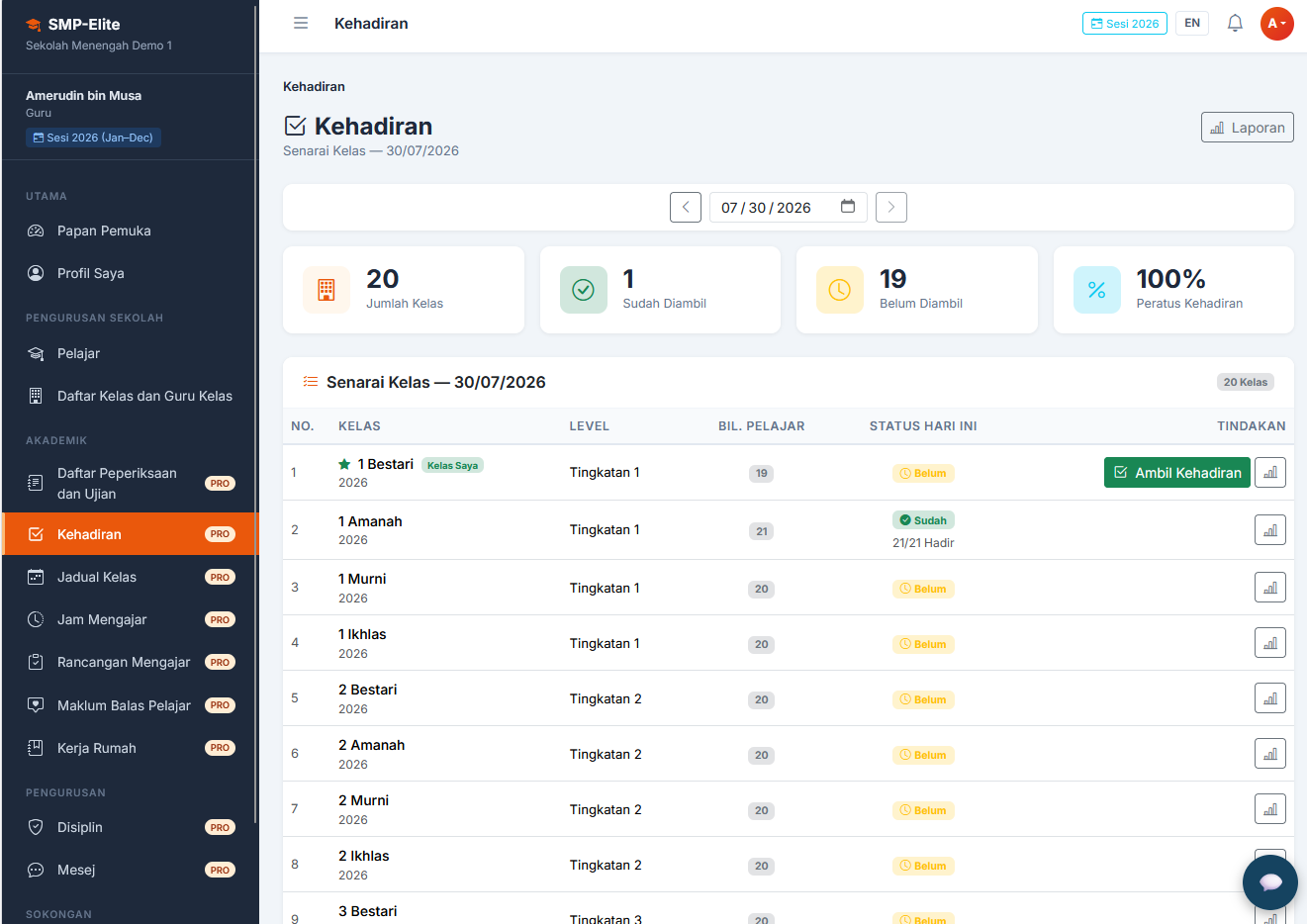Go to the next date
This screenshot has width=1307, height=924.
pos(891,208)
